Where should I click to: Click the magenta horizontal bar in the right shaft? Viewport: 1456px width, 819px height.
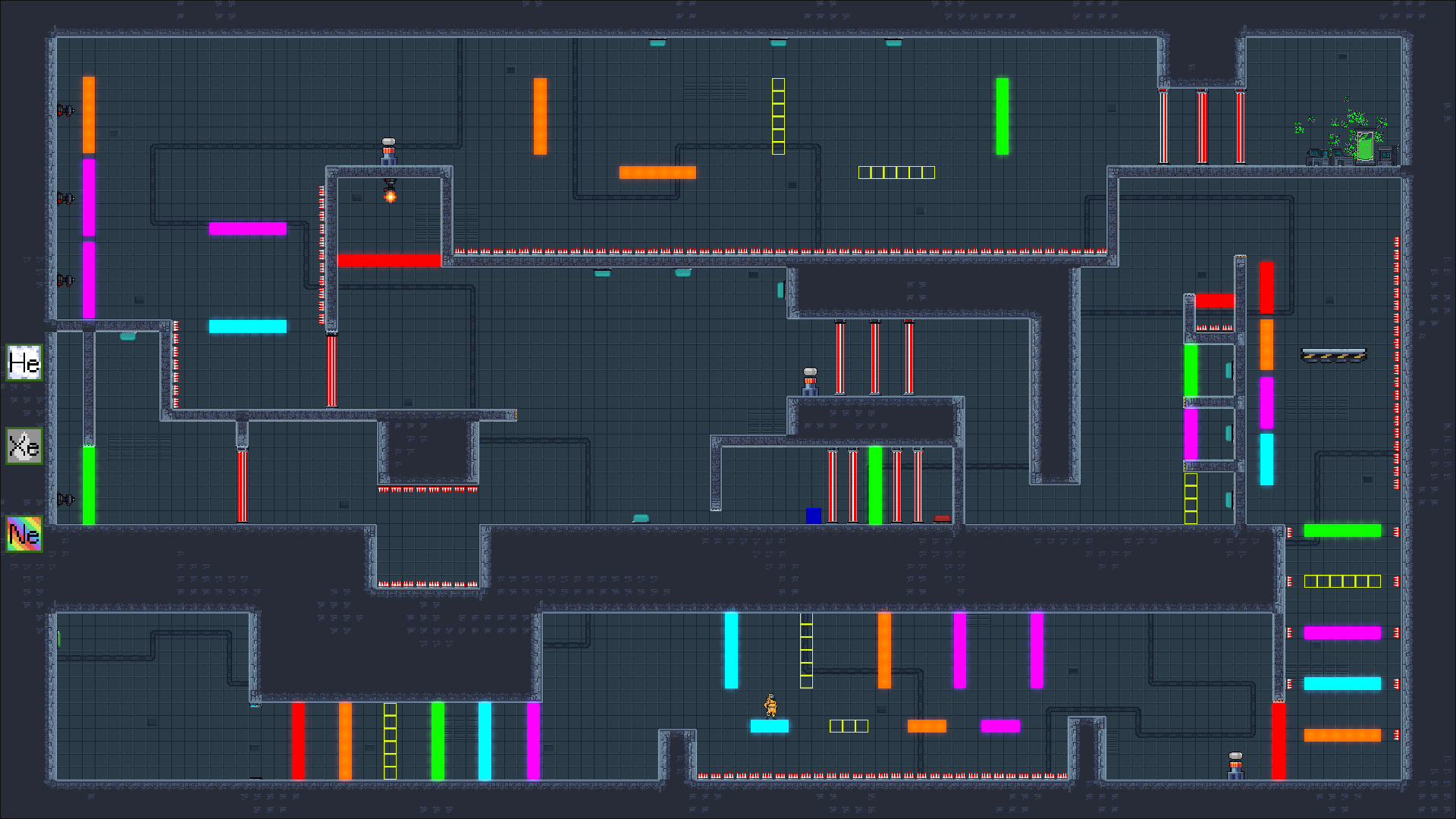pos(1342,632)
